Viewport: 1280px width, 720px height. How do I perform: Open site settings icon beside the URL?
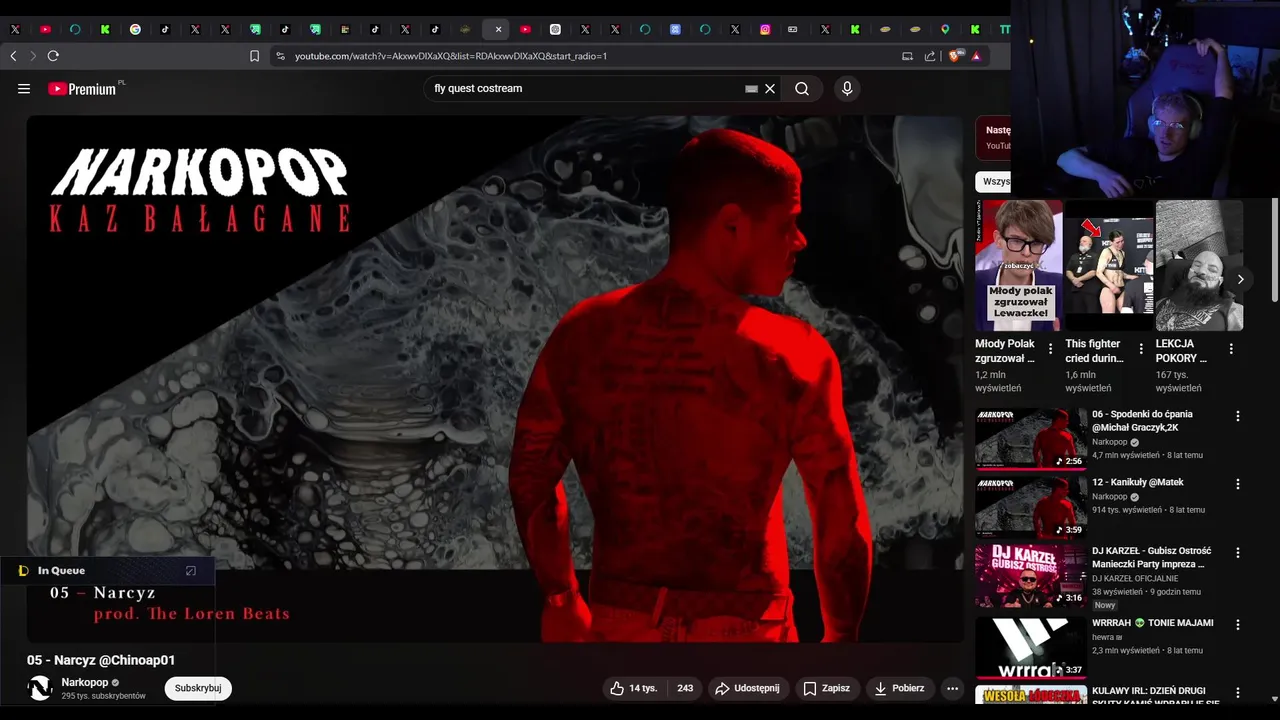click(281, 56)
